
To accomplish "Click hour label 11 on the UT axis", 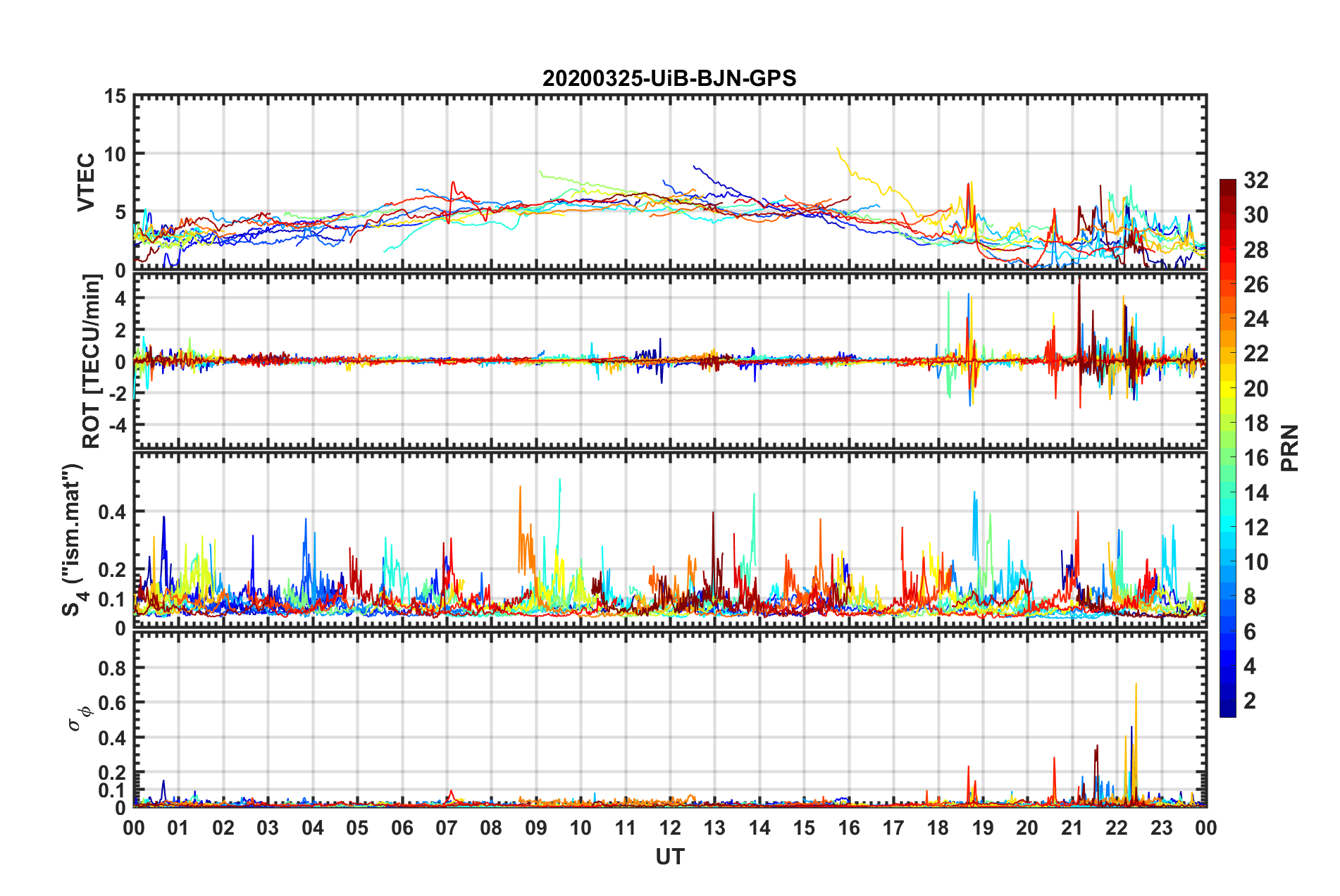I will [626, 828].
